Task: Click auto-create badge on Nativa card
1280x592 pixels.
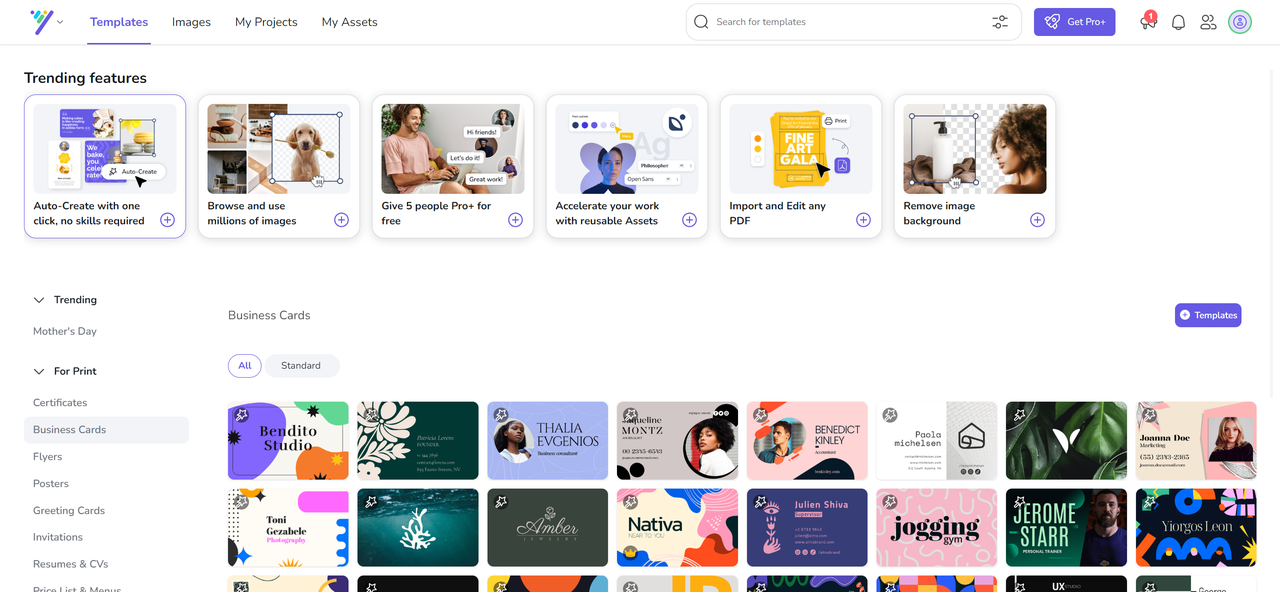Action: [x=630, y=501]
